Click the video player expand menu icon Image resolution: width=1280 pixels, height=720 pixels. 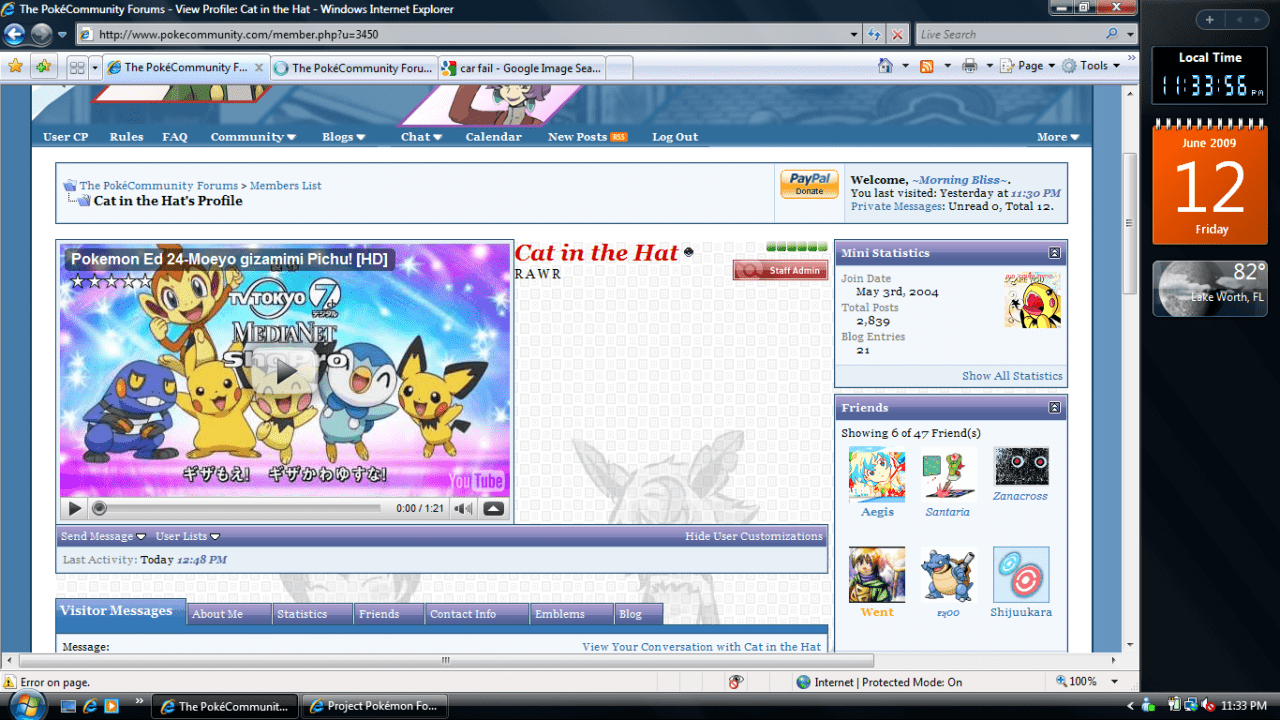click(x=493, y=509)
